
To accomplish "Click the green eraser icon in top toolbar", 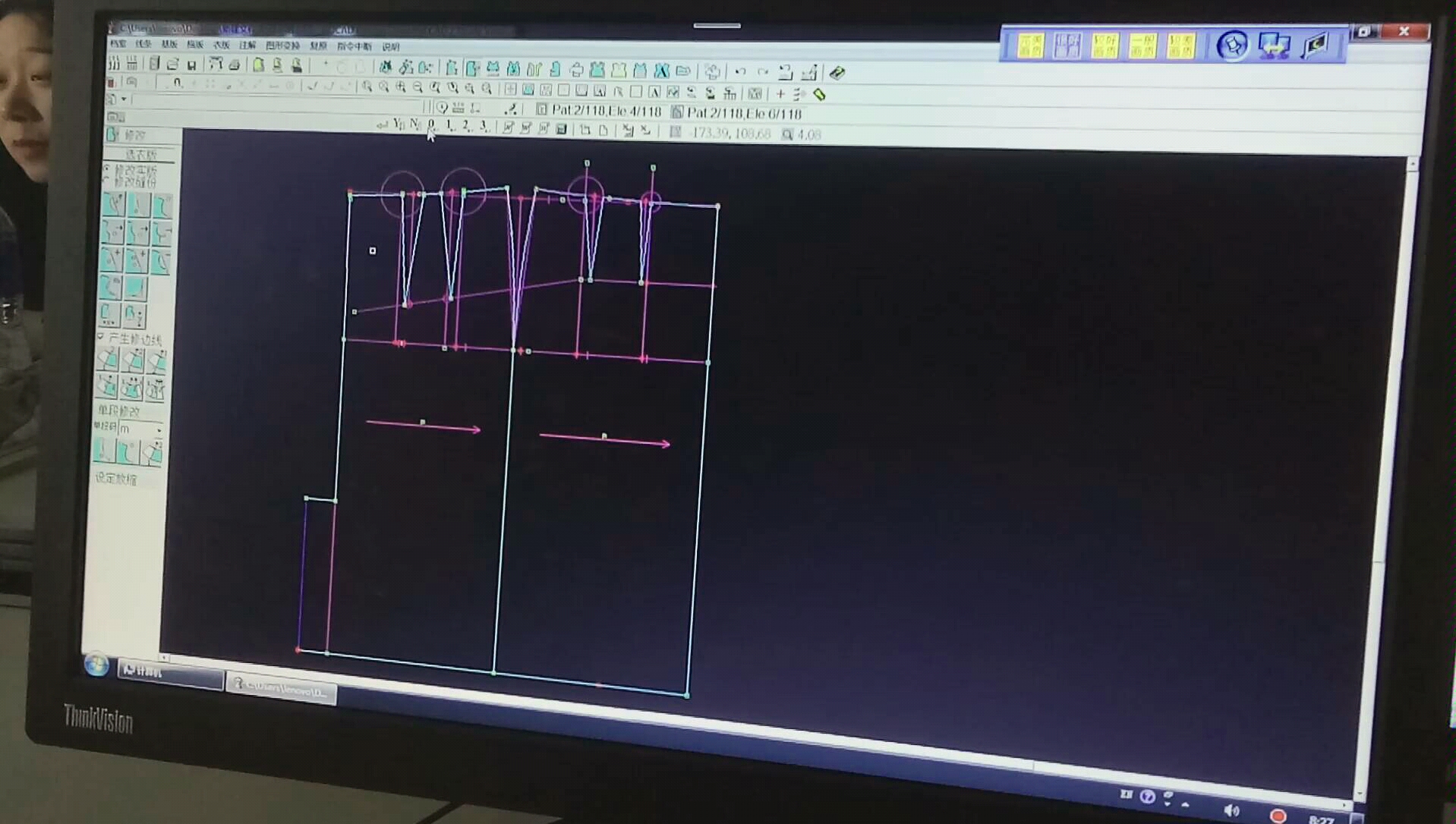I will (x=837, y=73).
